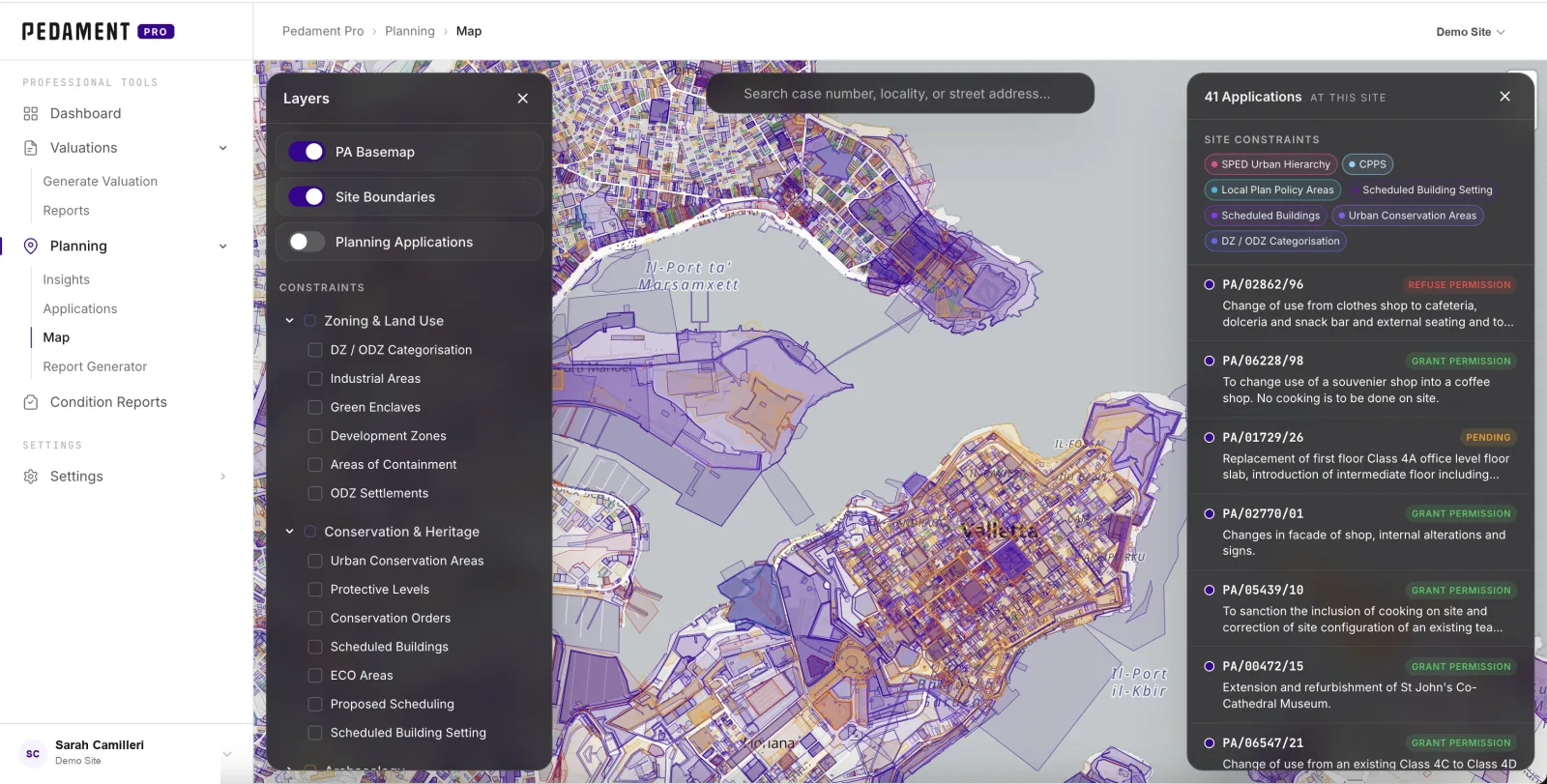Check the ECO Areas checkbox
The image size is (1547, 784).
314,676
